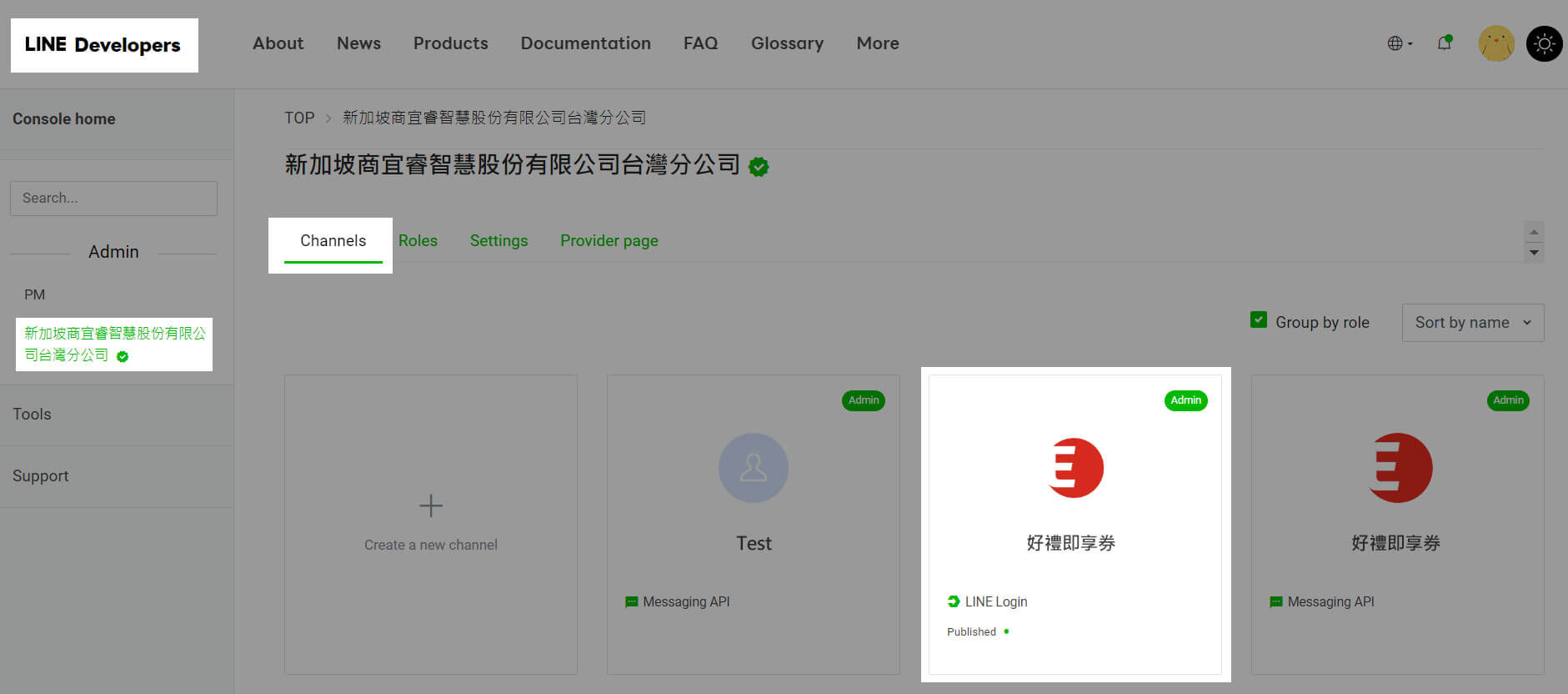Open the notifications bell
The image size is (1568, 694).
point(1445,43)
